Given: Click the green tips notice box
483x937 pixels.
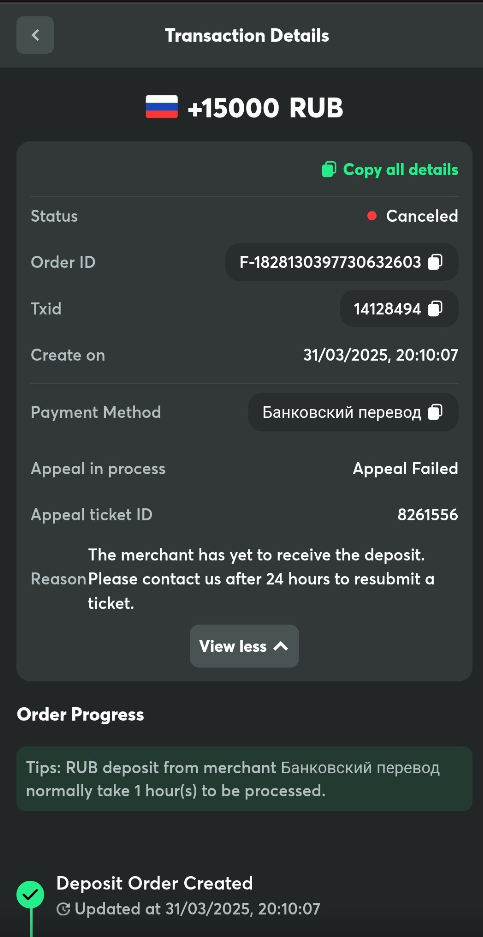Looking at the screenshot, I should point(244,779).
